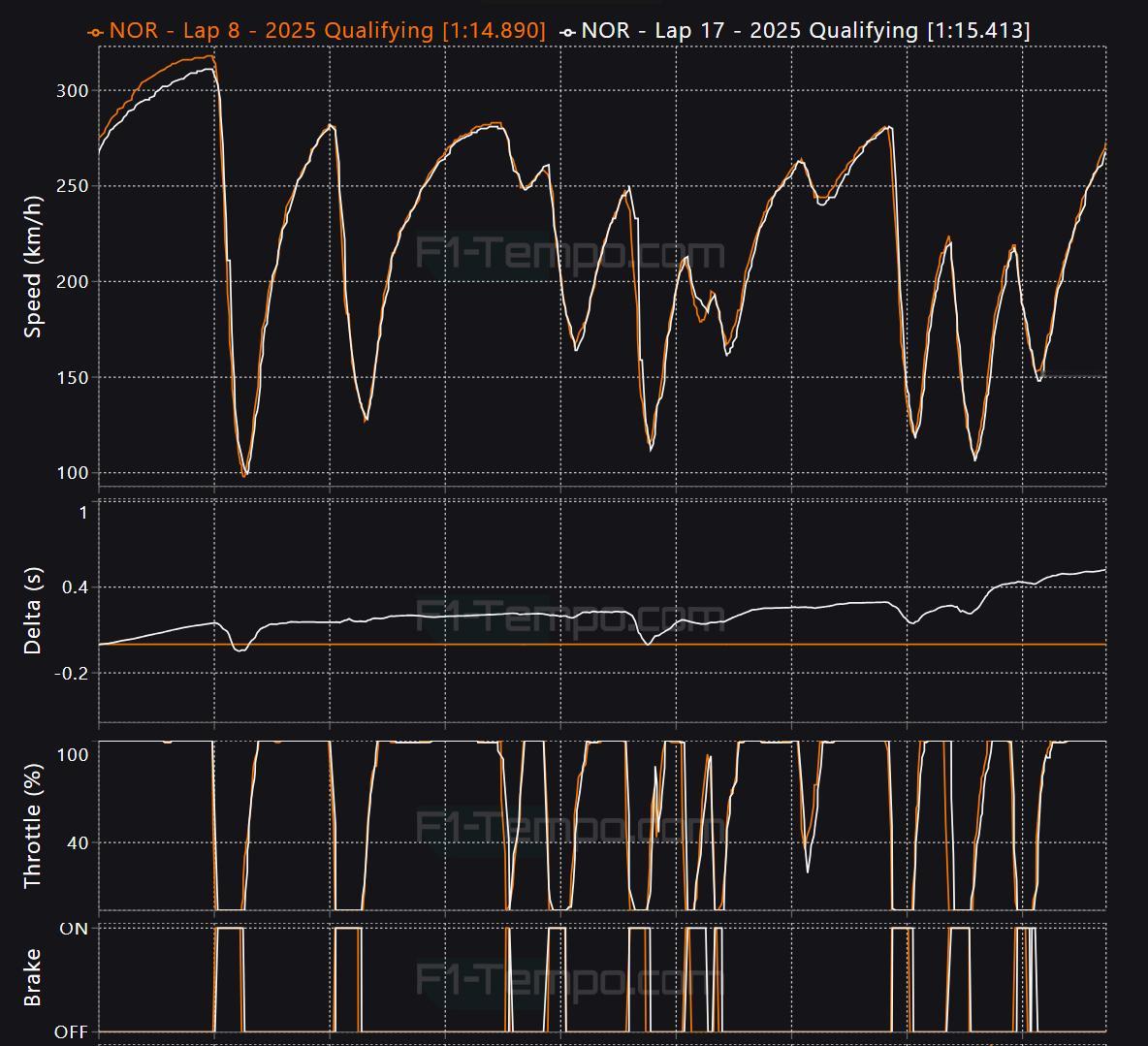This screenshot has width=1148, height=1046.
Task: Click the Brake axis title
Action: click(32, 978)
